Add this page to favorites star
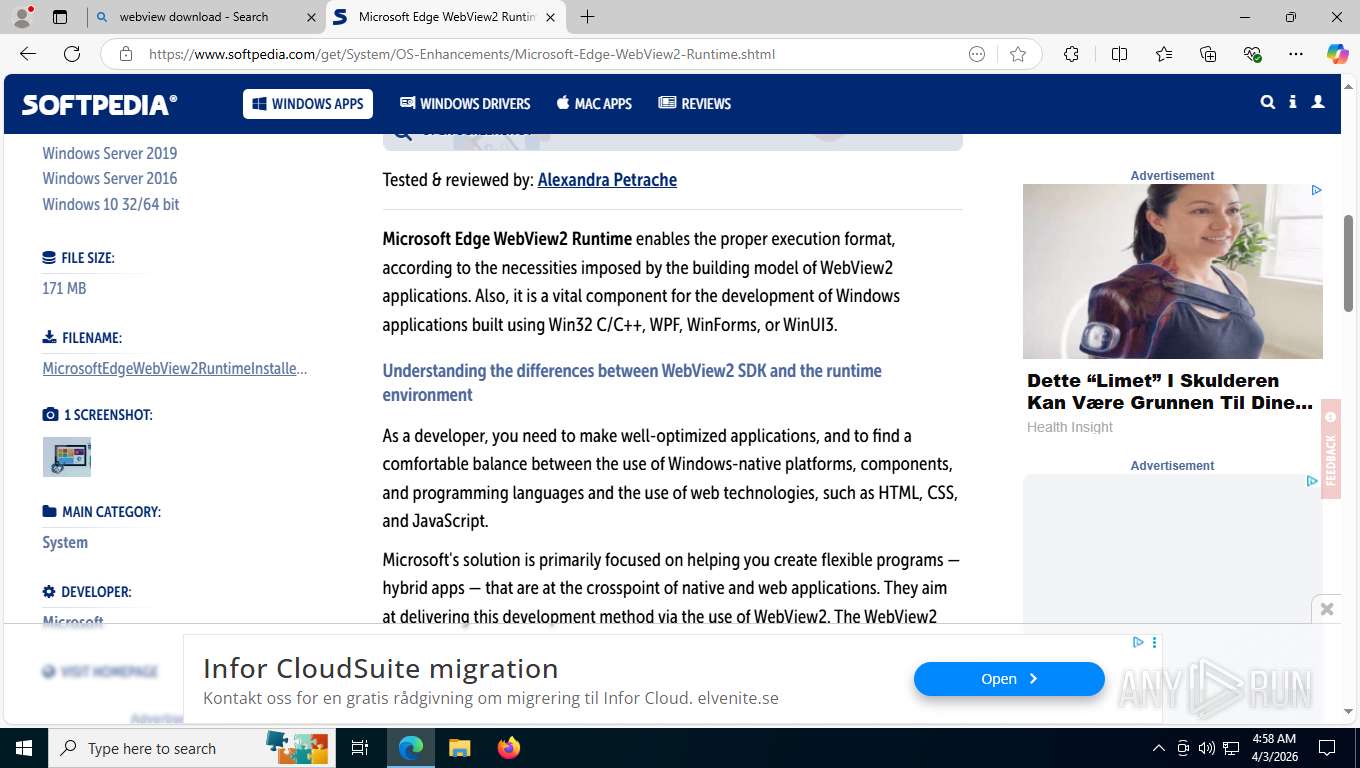1360x768 pixels. pyautogui.click(x=1018, y=54)
